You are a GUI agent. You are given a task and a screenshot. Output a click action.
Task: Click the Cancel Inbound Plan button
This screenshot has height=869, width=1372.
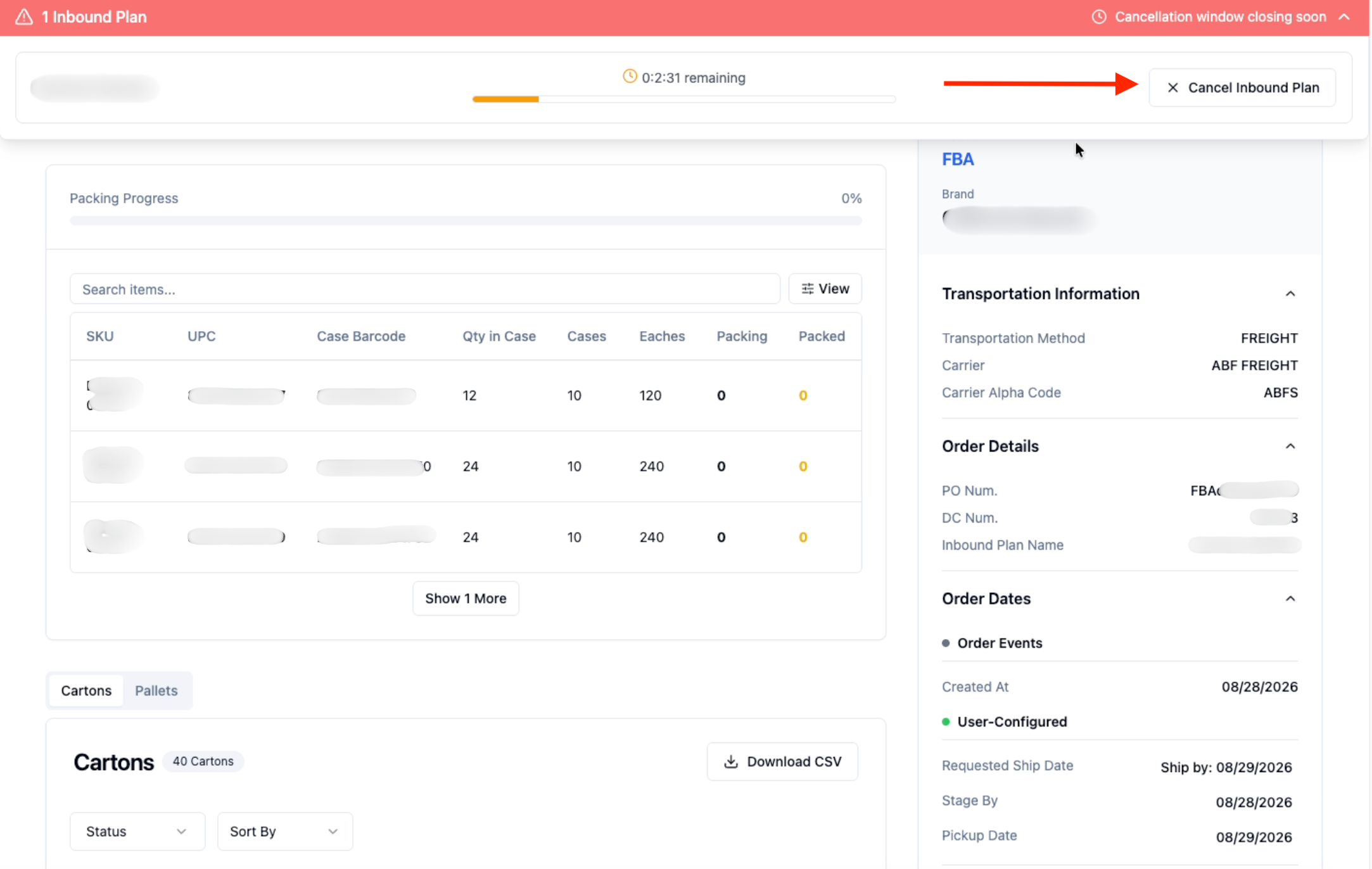1242,87
